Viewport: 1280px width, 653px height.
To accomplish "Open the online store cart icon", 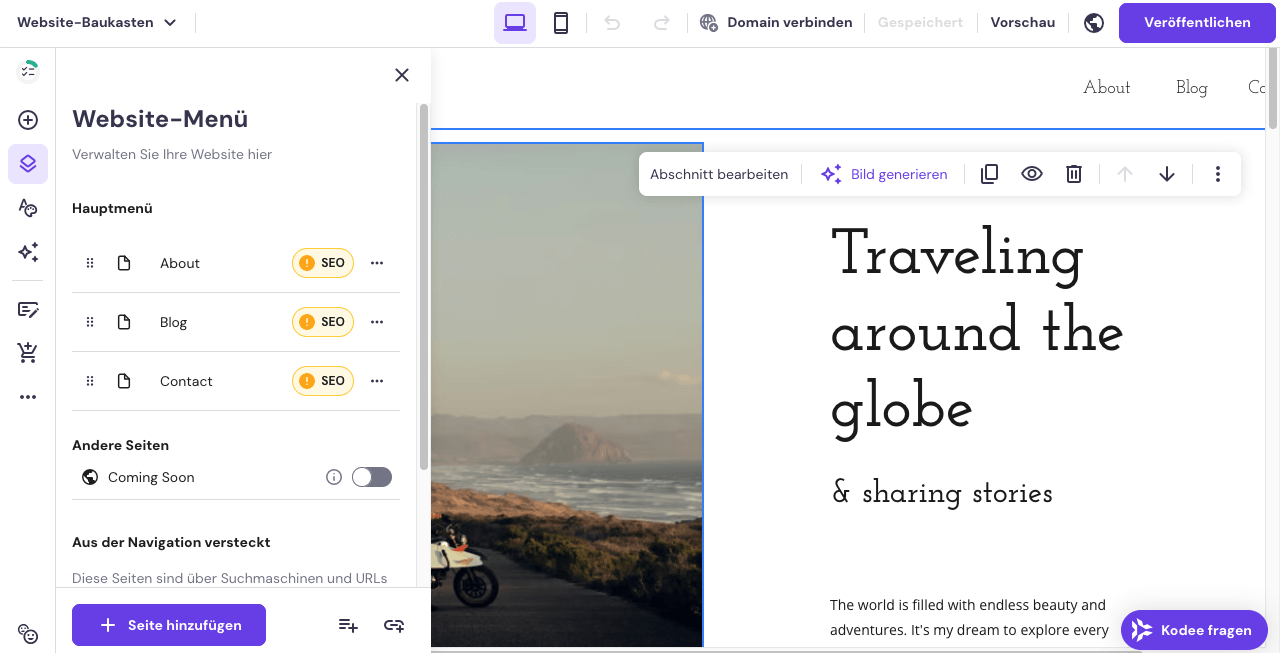I will (28, 352).
